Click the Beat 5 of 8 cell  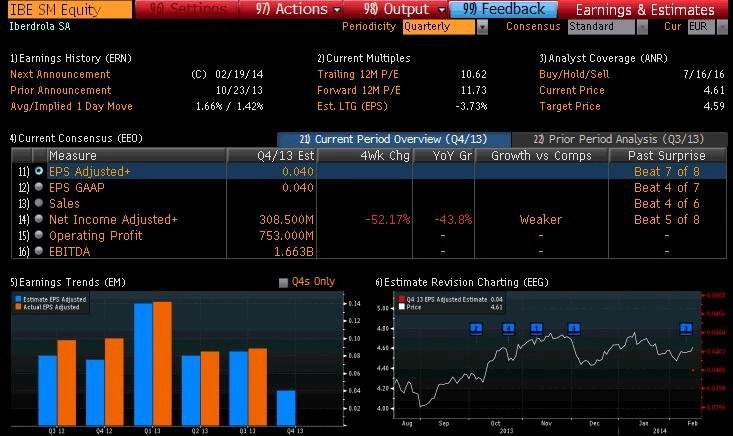coord(667,219)
